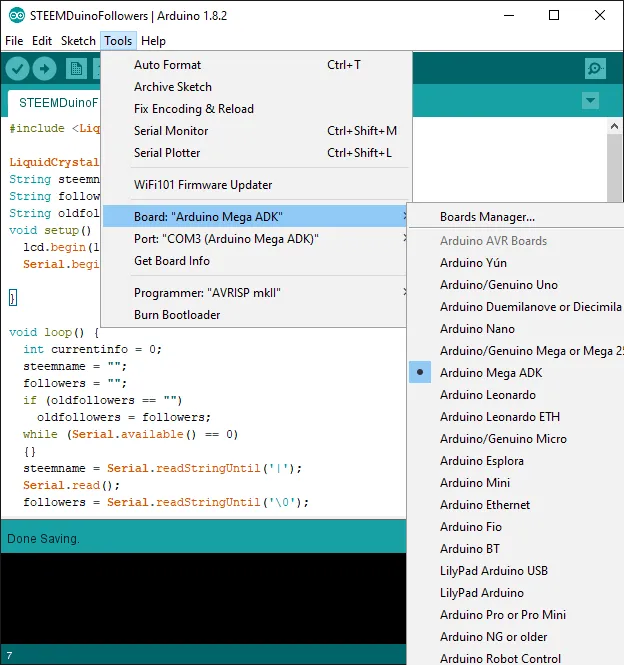Open Boards Manager...

516,217
